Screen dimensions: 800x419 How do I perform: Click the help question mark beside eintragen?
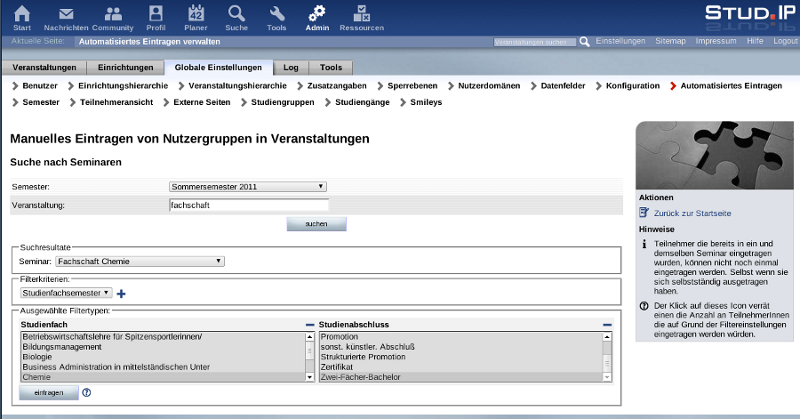point(86,393)
